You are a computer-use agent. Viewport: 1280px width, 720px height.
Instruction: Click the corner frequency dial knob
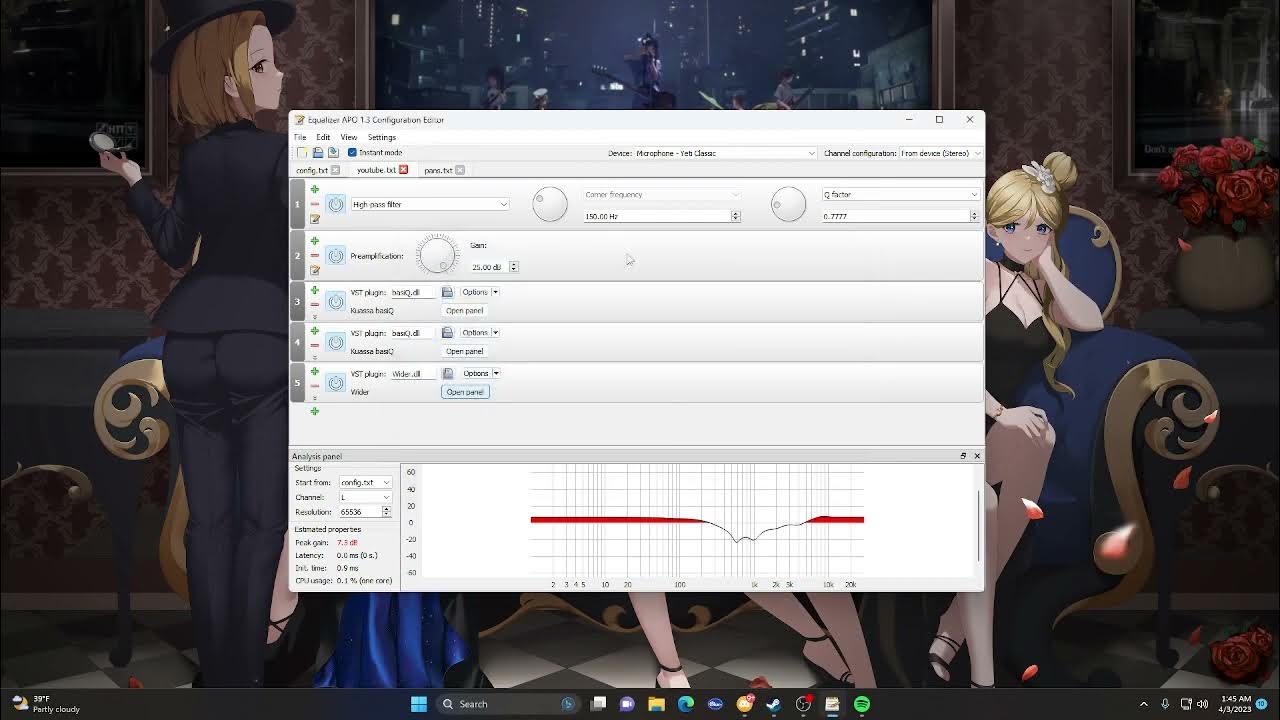point(550,204)
